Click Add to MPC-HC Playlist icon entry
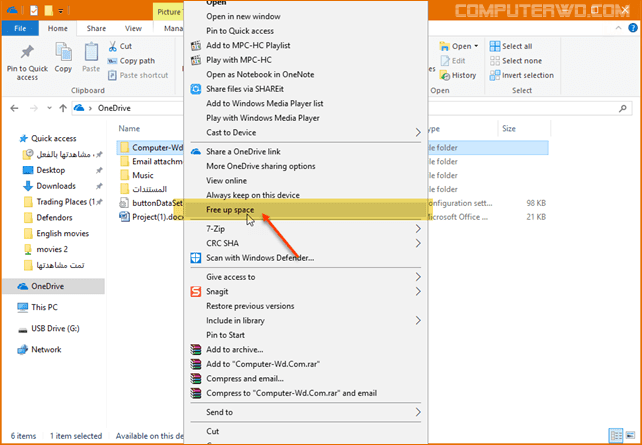Screen dimensions: 642x445 pyautogui.click(x=196, y=45)
